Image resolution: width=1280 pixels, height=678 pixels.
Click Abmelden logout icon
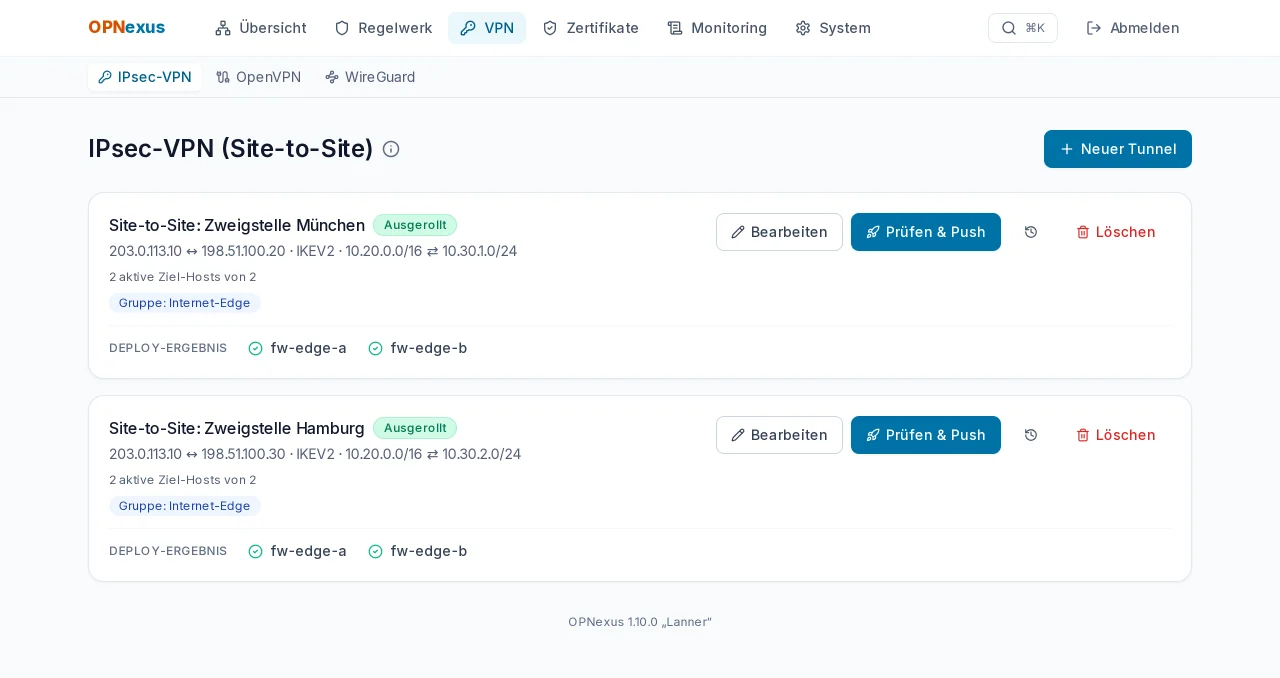pos(1094,28)
